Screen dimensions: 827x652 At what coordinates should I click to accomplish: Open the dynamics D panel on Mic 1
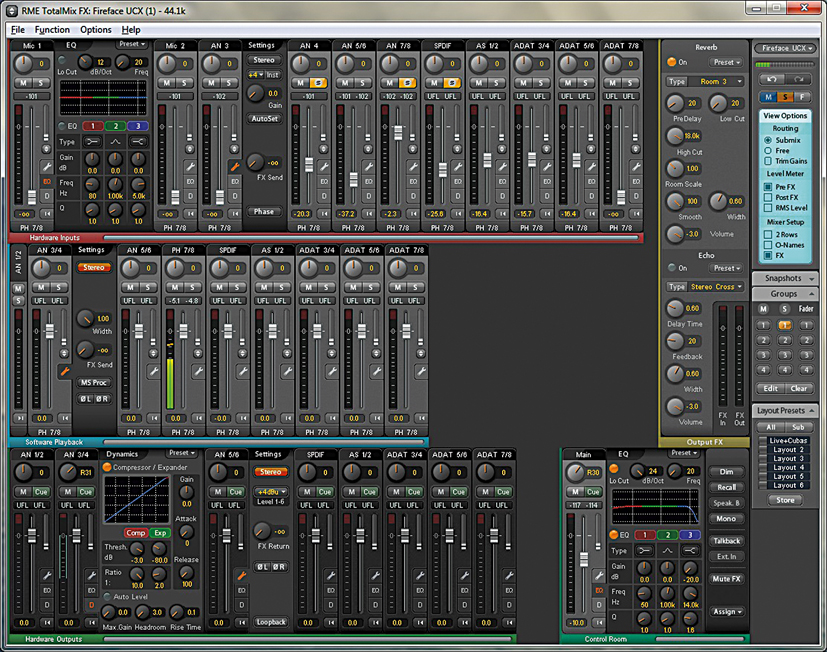[47, 196]
